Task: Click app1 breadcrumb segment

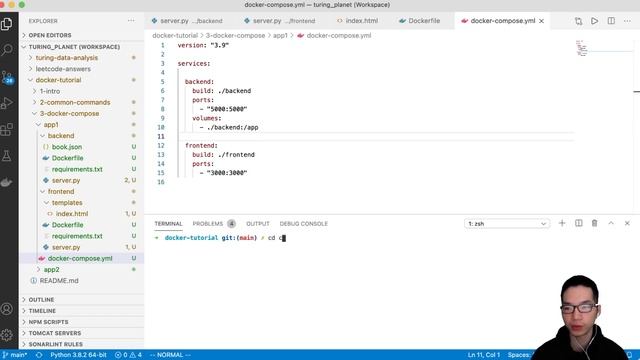Action: click(x=280, y=36)
